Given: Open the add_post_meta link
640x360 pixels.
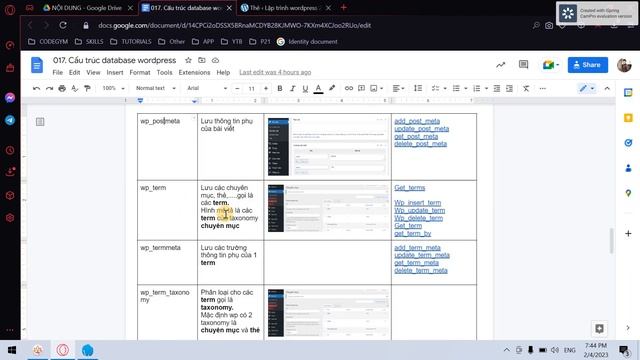Looking at the screenshot, I should coord(417,121).
